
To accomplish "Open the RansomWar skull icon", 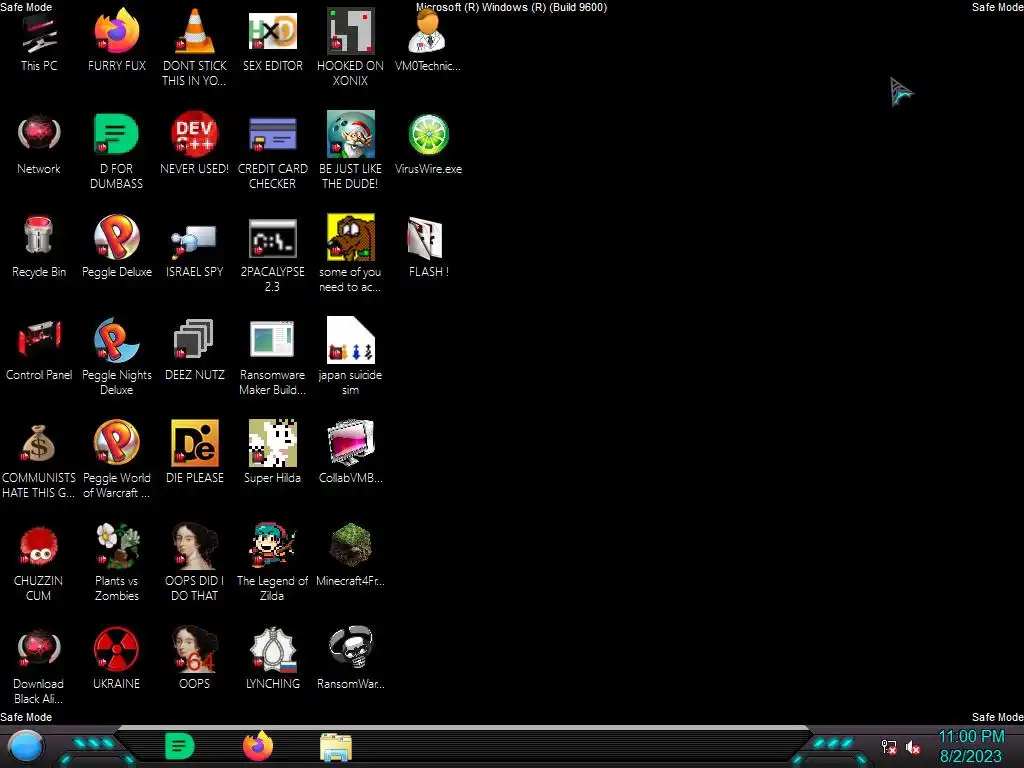I will tap(351, 647).
